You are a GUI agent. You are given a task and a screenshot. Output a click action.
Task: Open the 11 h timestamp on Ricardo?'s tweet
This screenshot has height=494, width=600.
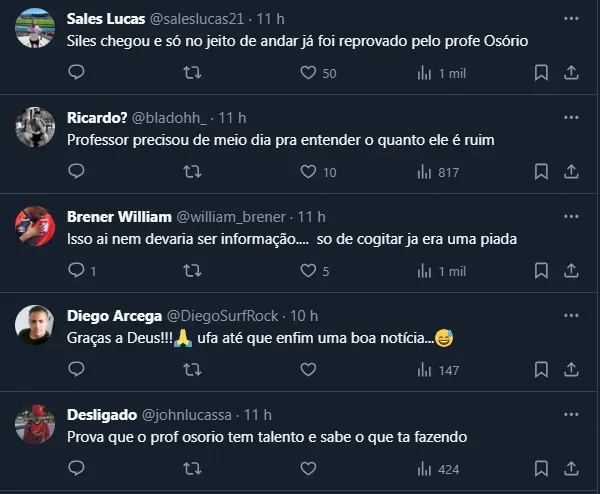(x=232, y=118)
